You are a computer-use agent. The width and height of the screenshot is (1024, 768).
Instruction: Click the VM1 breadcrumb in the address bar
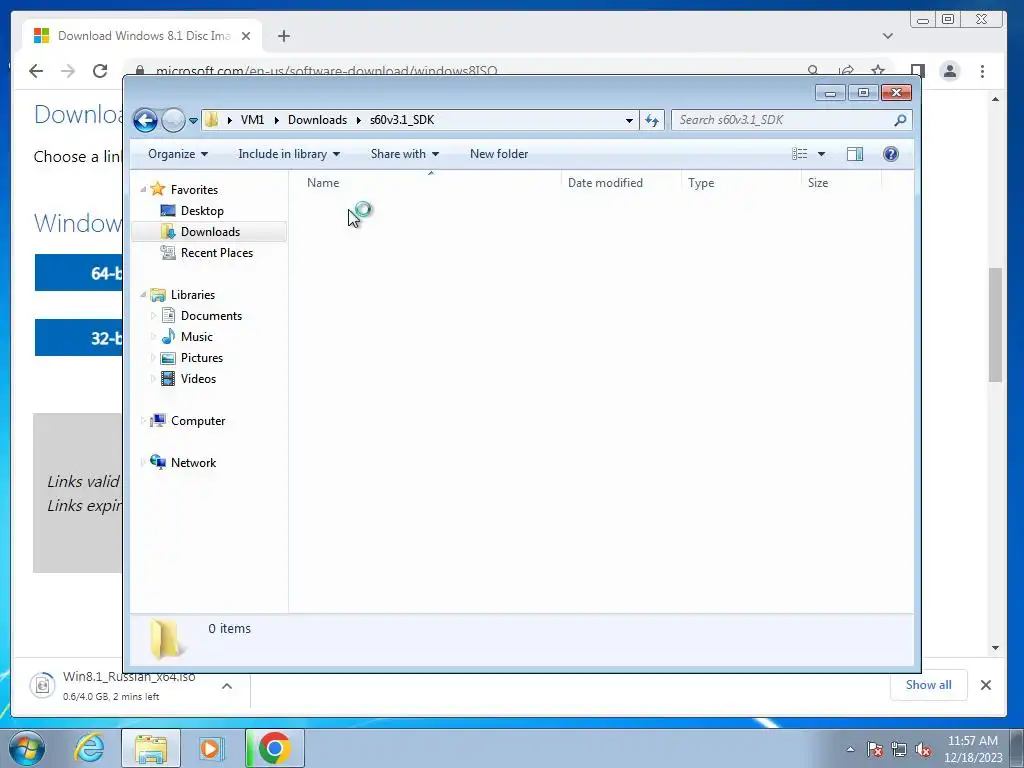click(252, 120)
